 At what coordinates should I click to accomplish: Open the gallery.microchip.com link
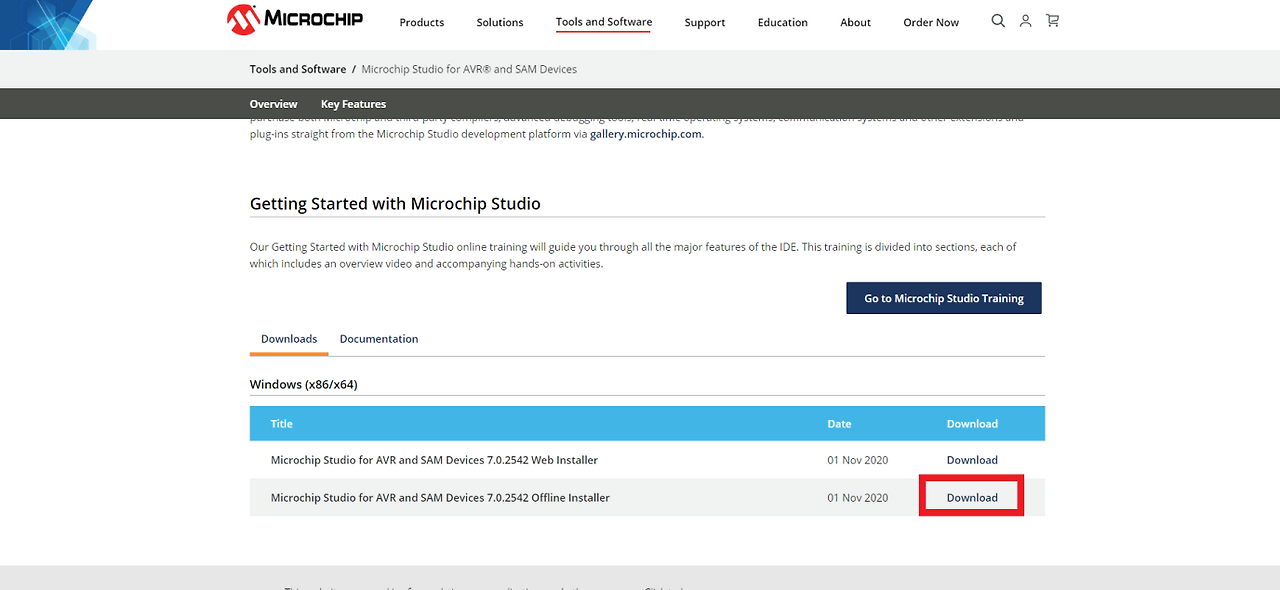click(x=645, y=133)
